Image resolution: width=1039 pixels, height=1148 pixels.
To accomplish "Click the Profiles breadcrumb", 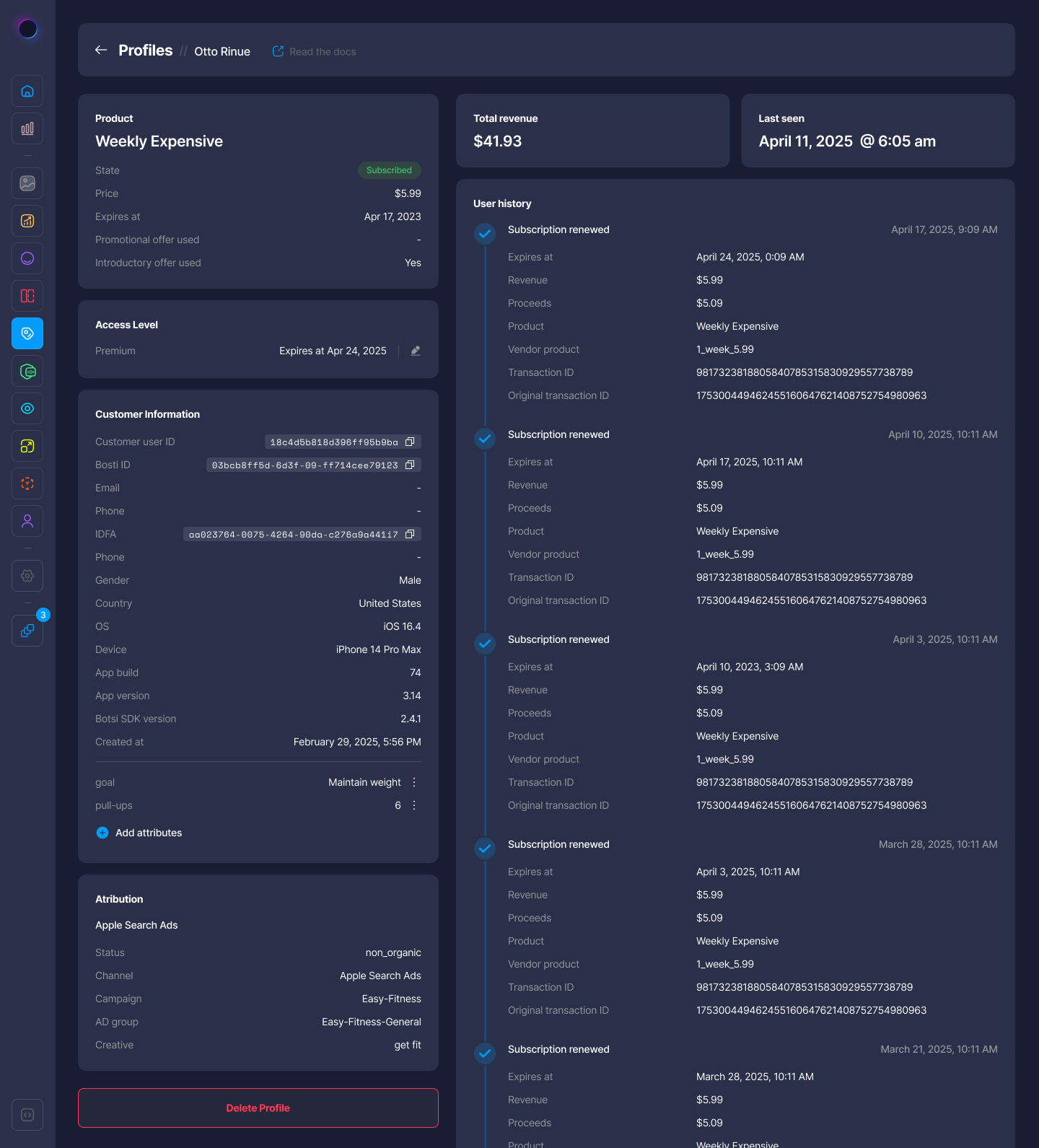I will point(146,51).
